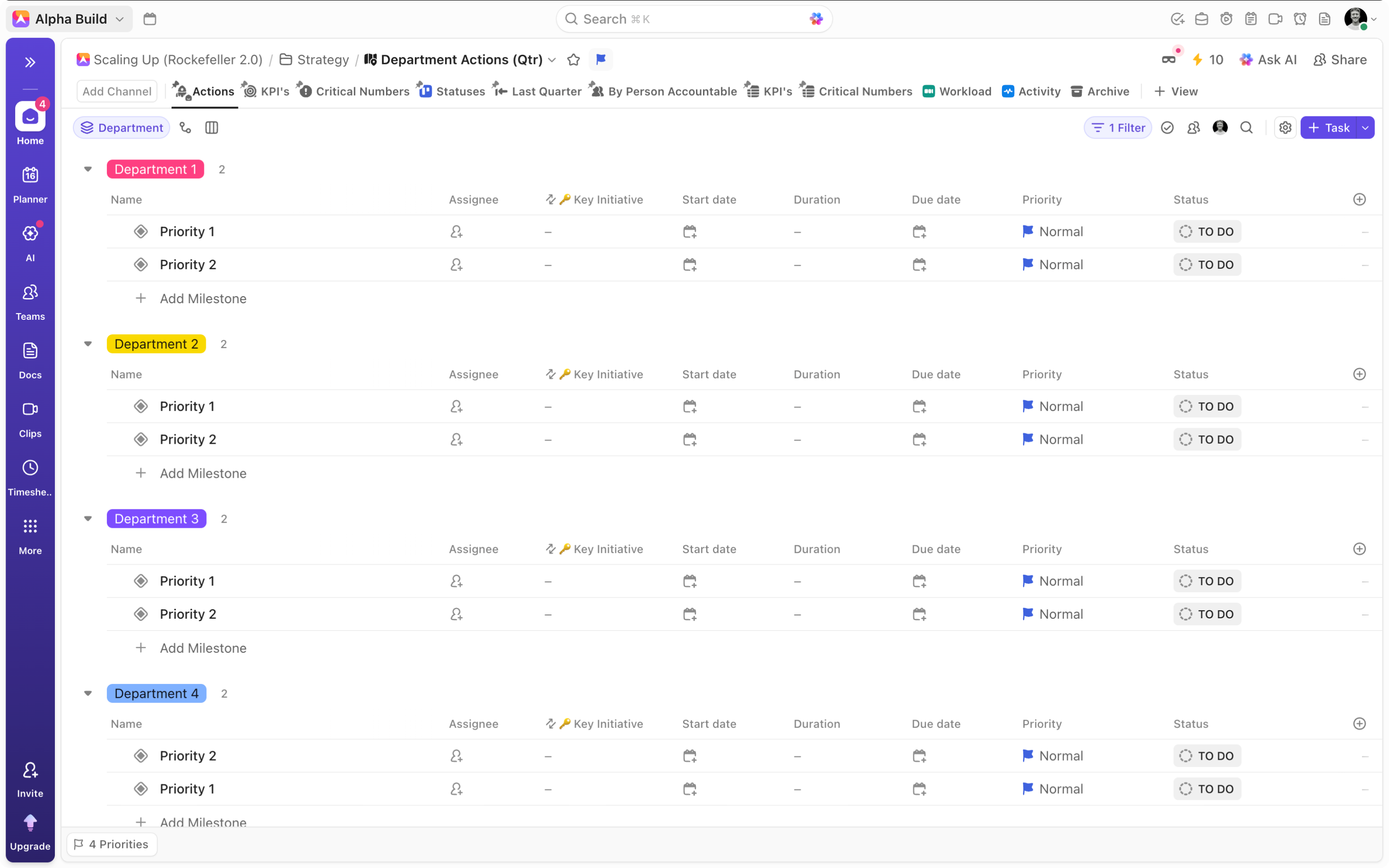The width and height of the screenshot is (1389, 868).
Task: Toggle assignees filter icon in toolbar
Action: 1193,127
